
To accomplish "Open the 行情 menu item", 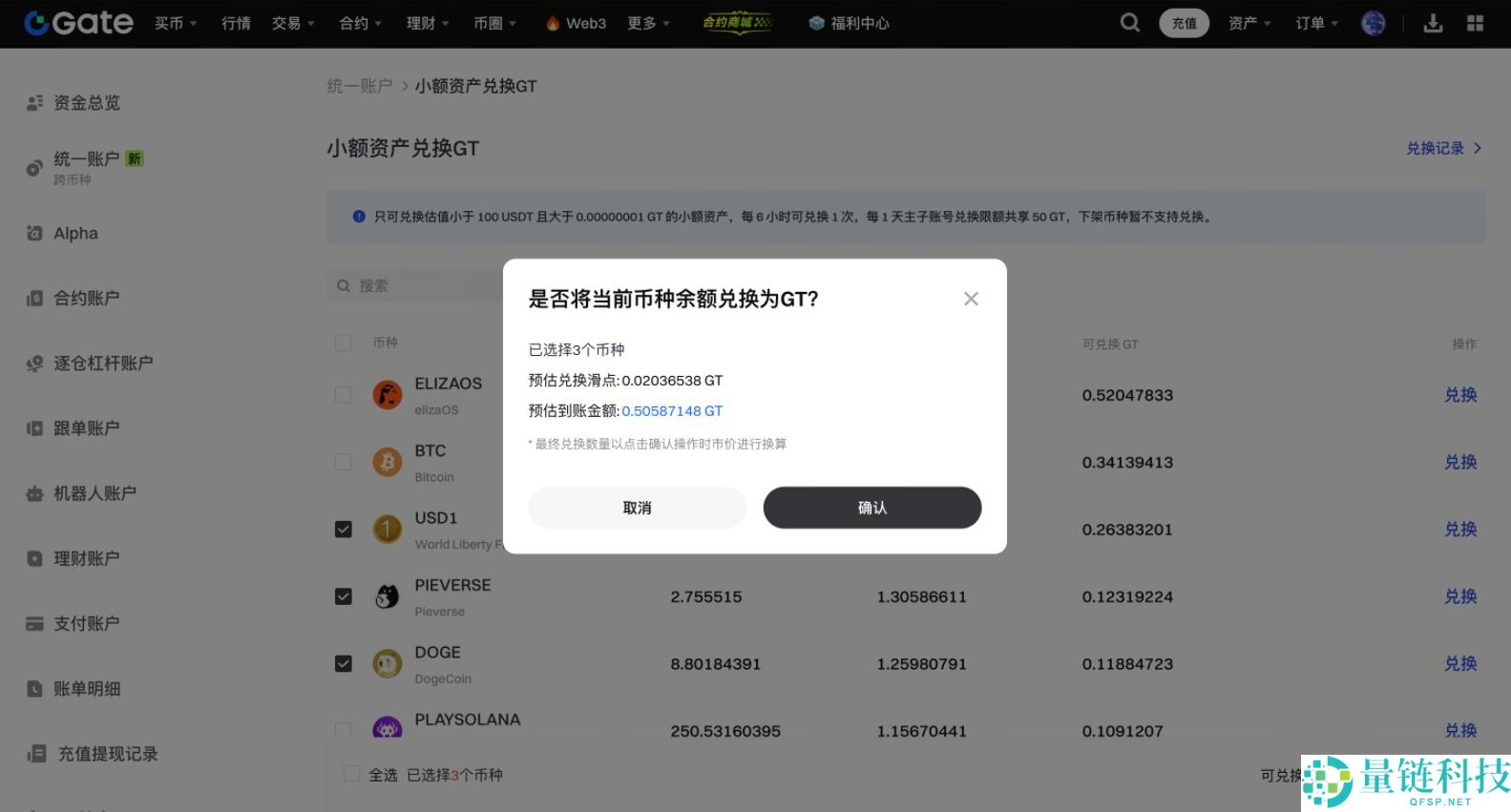I will [x=236, y=23].
